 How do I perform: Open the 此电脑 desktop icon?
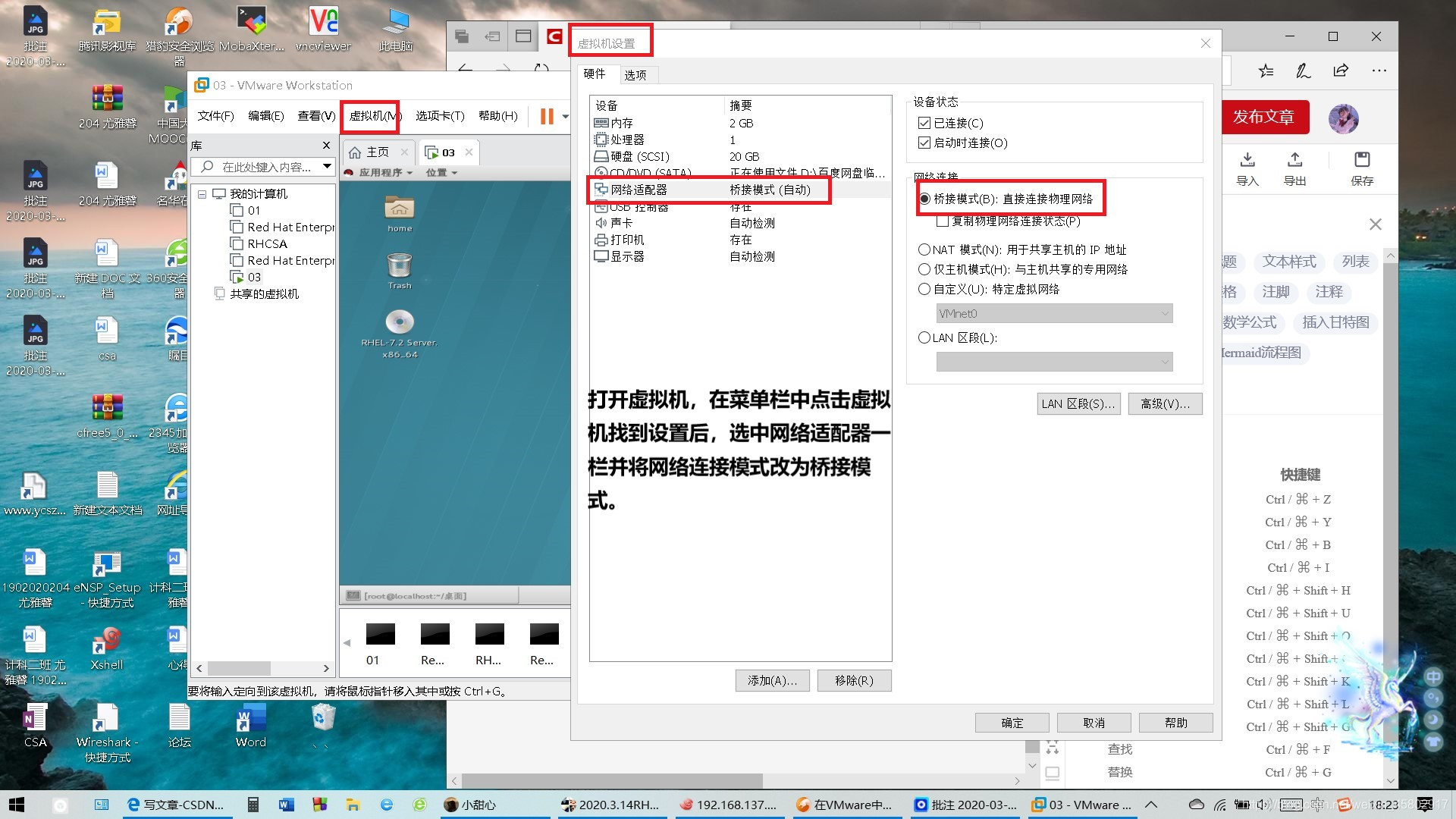(x=395, y=29)
